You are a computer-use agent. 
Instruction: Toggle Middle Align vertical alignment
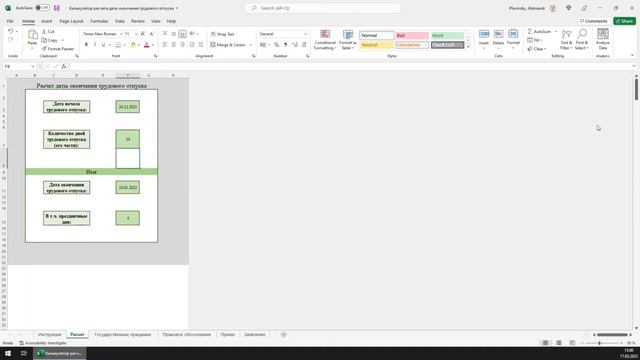[x=173, y=34]
